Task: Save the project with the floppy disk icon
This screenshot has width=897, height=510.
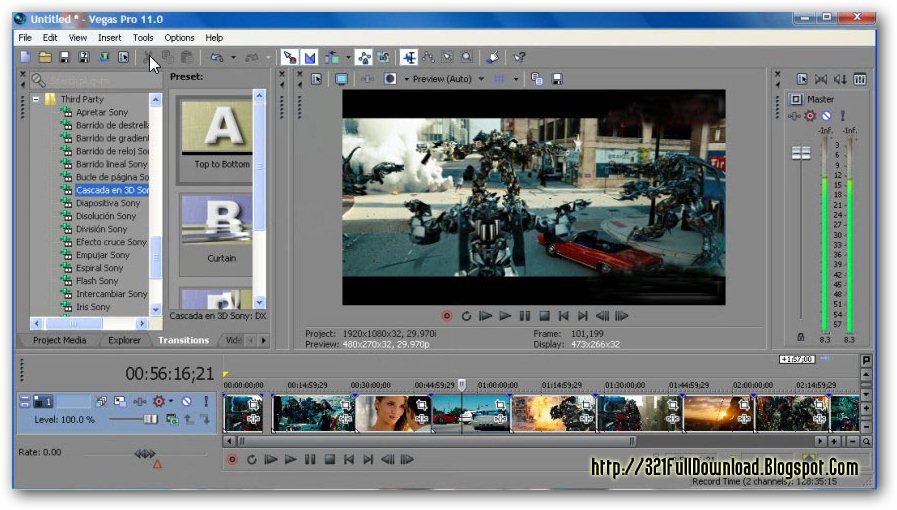Action: pyautogui.click(x=64, y=57)
